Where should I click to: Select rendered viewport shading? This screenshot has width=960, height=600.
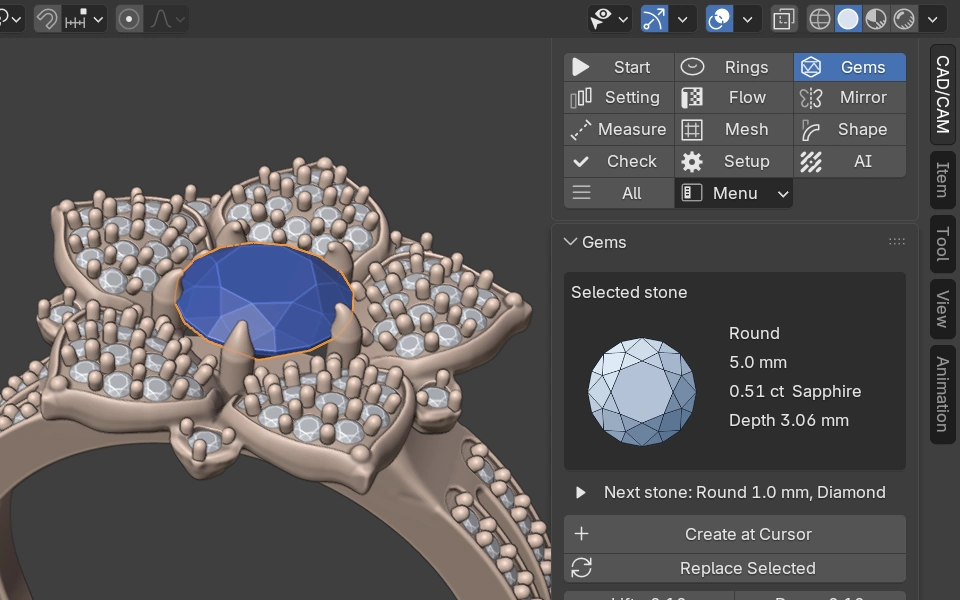click(904, 19)
